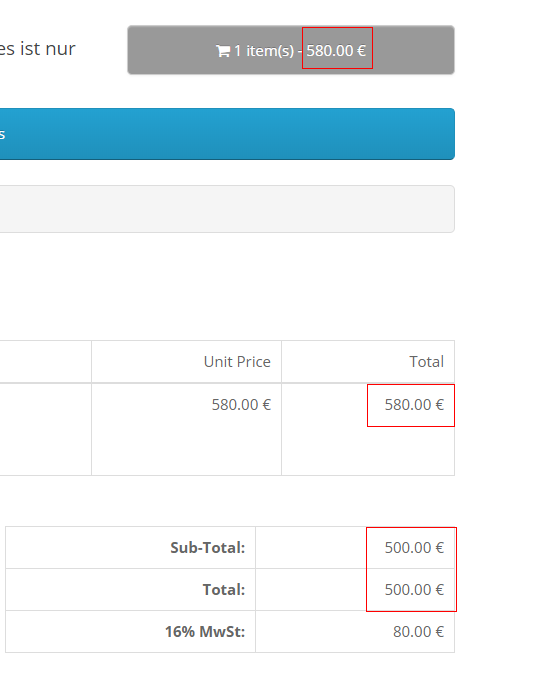The height and width of the screenshot is (675, 550).
Task: Click the 80.00 € tax value
Action: tap(418, 632)
